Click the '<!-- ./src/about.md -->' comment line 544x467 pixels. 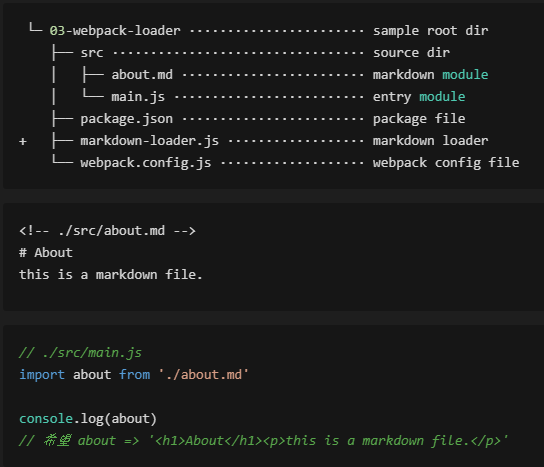point(108,231)
